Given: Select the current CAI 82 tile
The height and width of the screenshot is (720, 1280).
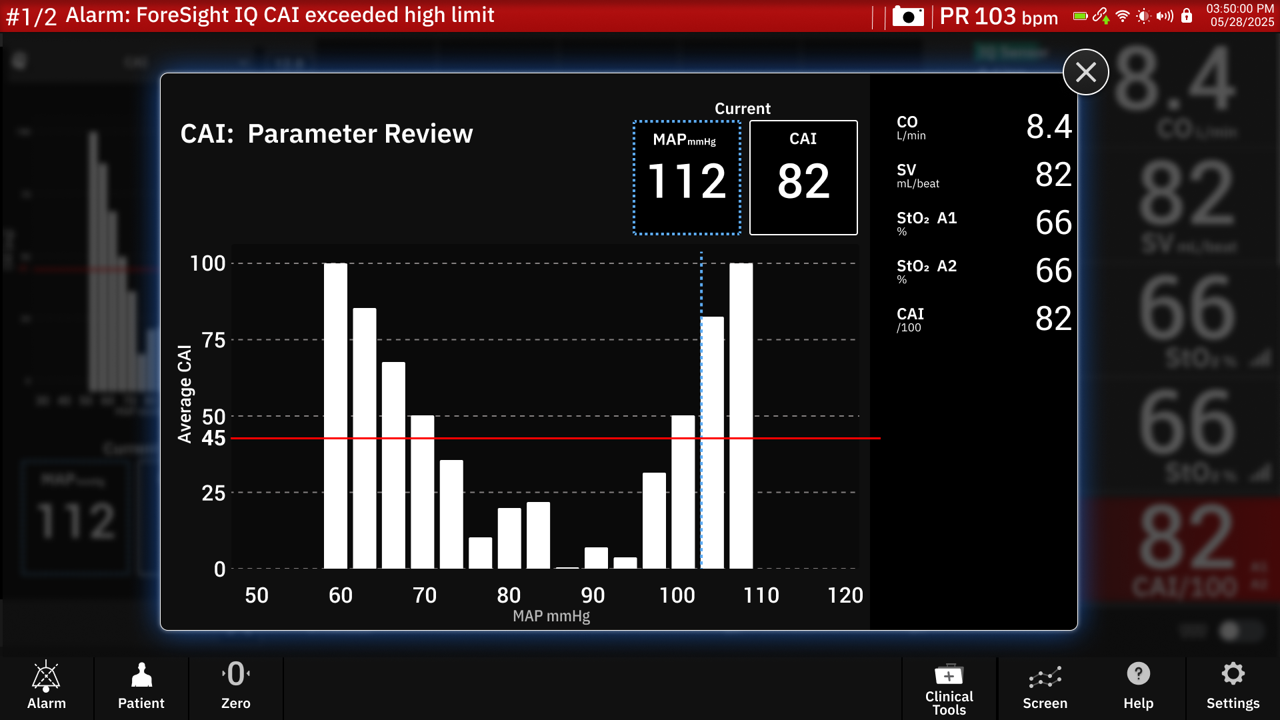Looking at the screenshot, I should click(803, 178).
